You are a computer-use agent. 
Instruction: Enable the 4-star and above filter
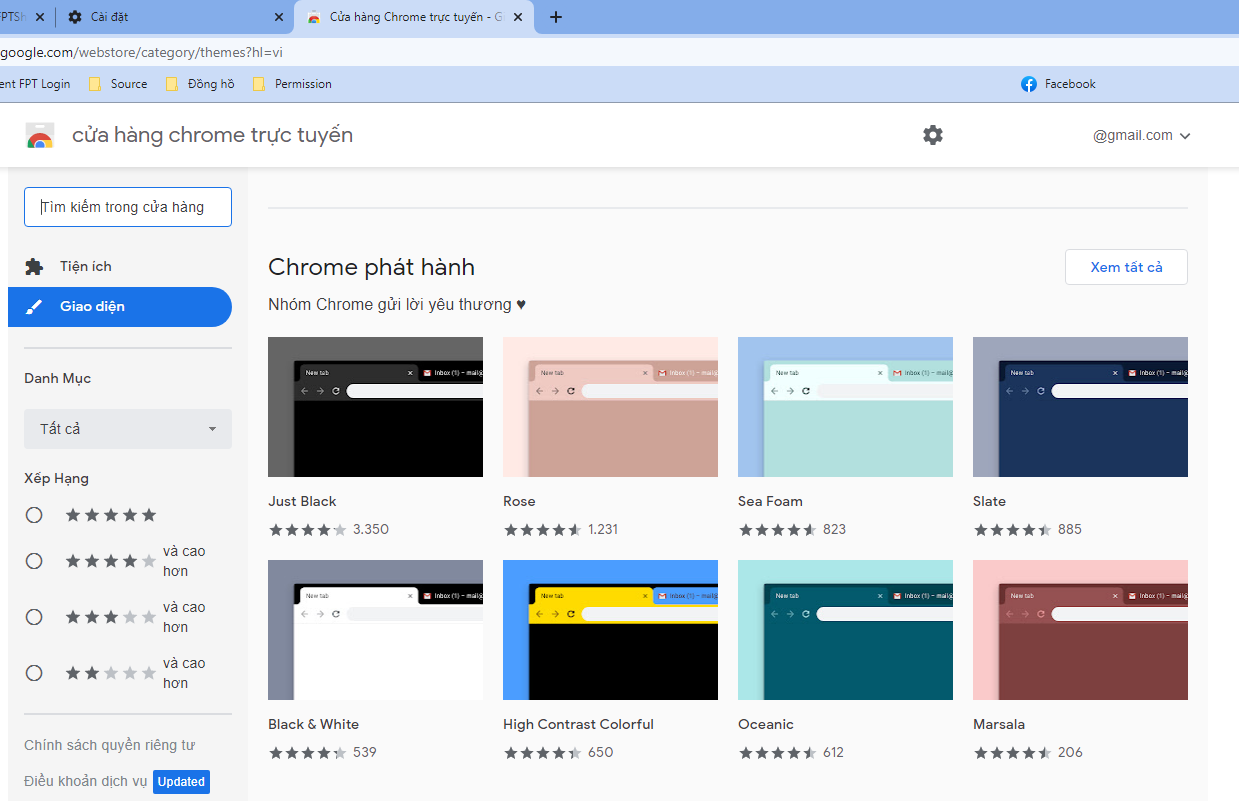(34, 561)
